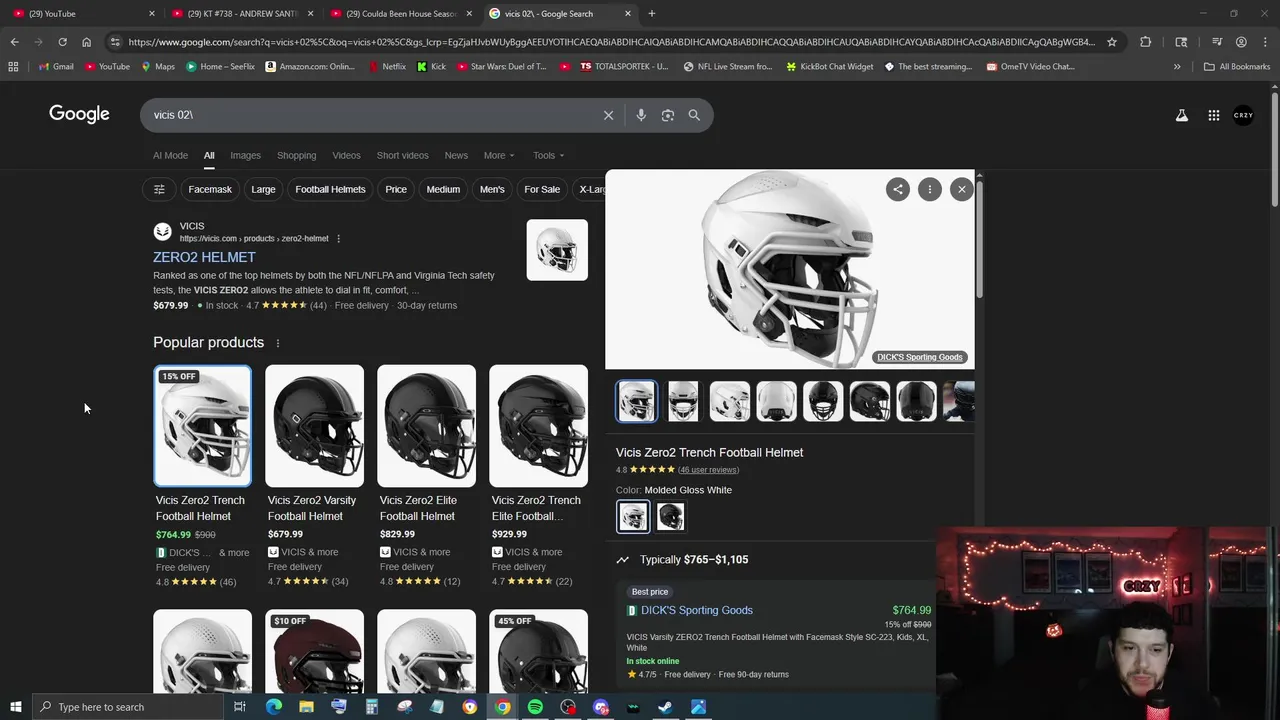The height and width of the screenshot is (720, 1280).
Task: Open a new browser tab
Action: pos(652,13)
